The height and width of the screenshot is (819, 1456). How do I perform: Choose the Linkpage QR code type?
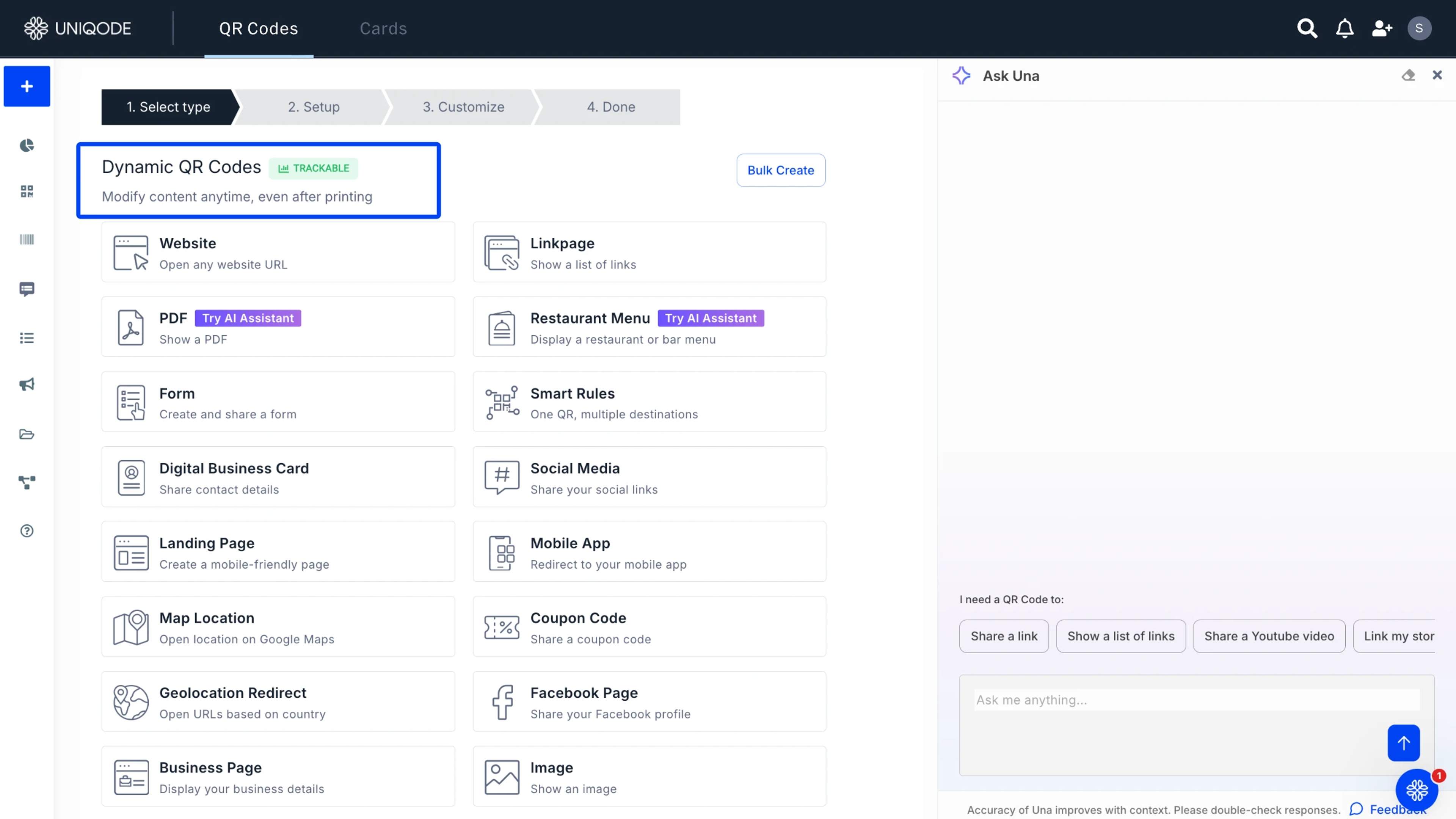[650, 253]
